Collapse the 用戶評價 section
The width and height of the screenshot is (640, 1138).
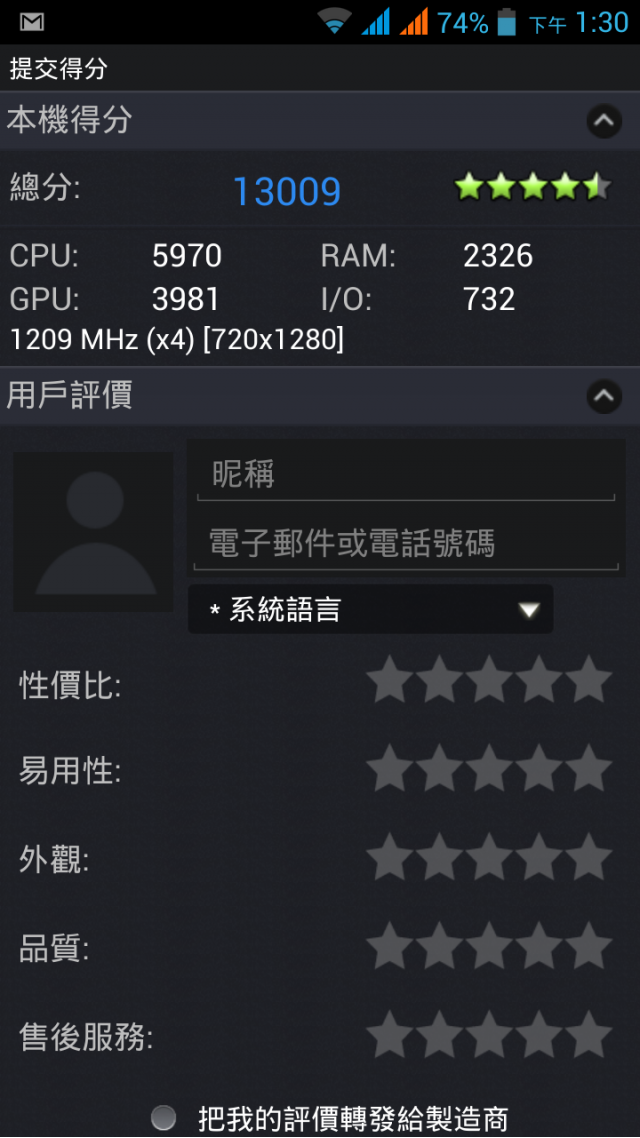point(604,396)
